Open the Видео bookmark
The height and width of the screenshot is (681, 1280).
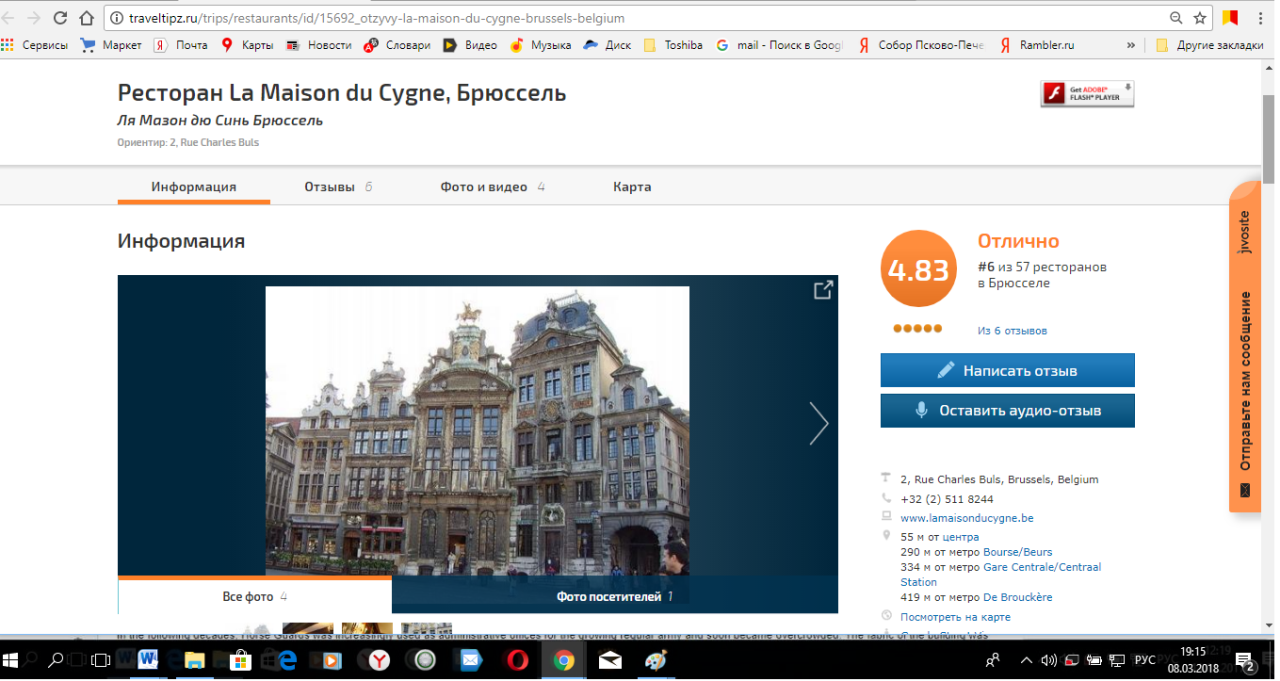pos(470,45)
